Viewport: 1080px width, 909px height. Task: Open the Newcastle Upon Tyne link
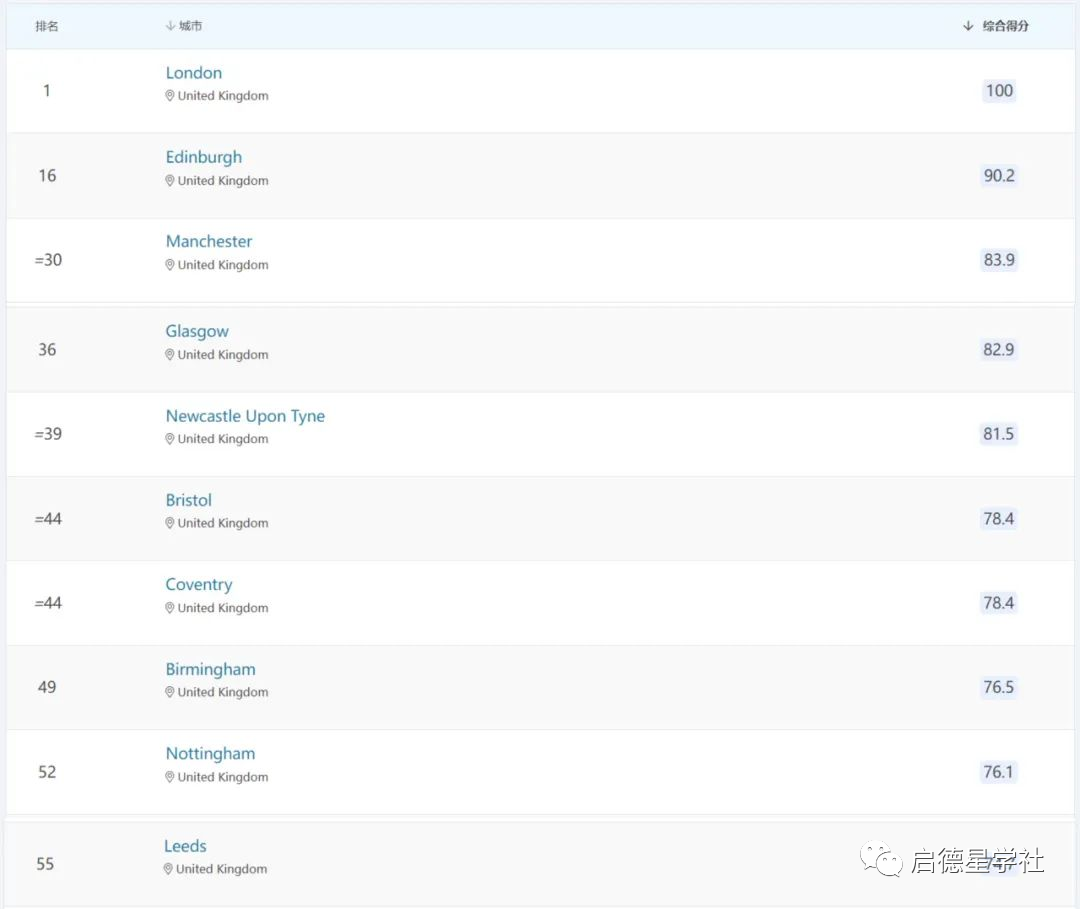coord(245,417)
